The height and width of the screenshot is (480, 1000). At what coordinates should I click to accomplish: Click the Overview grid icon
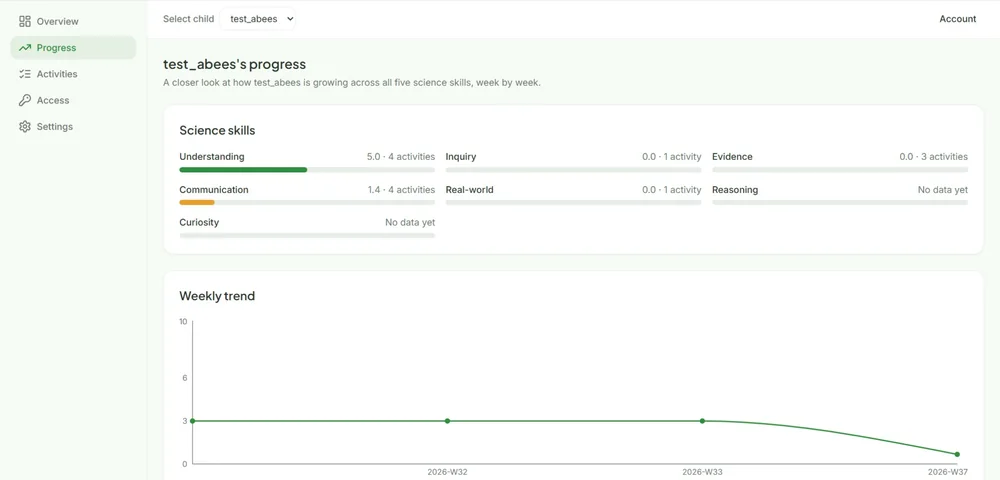point(25,22)
